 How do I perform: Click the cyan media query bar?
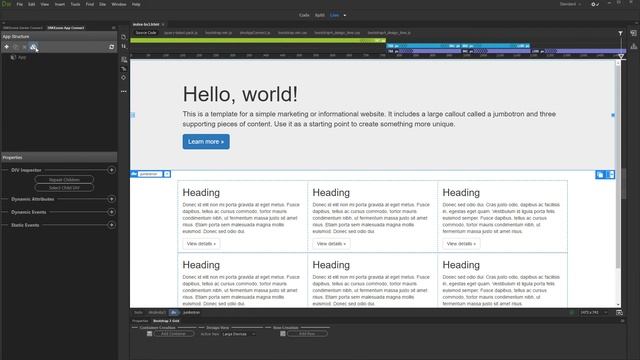[x=458, y=46]
